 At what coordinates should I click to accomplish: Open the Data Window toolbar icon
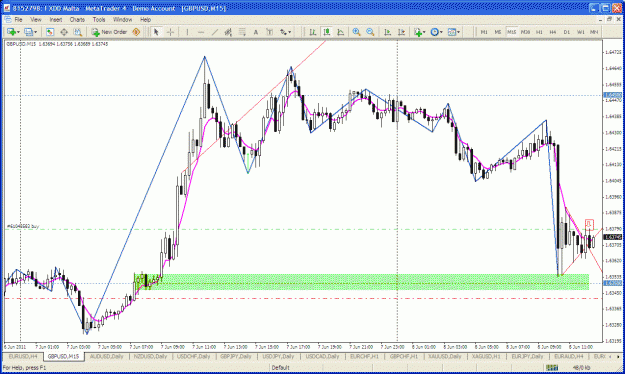[x=64, y=32]
